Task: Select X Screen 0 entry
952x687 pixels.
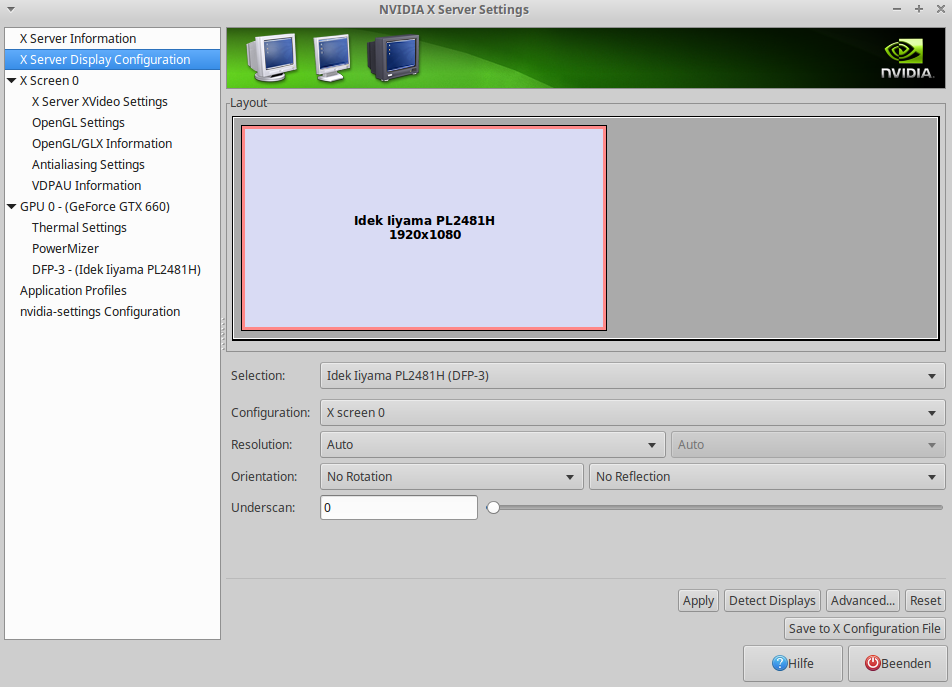Action: (x=49, y=80)
